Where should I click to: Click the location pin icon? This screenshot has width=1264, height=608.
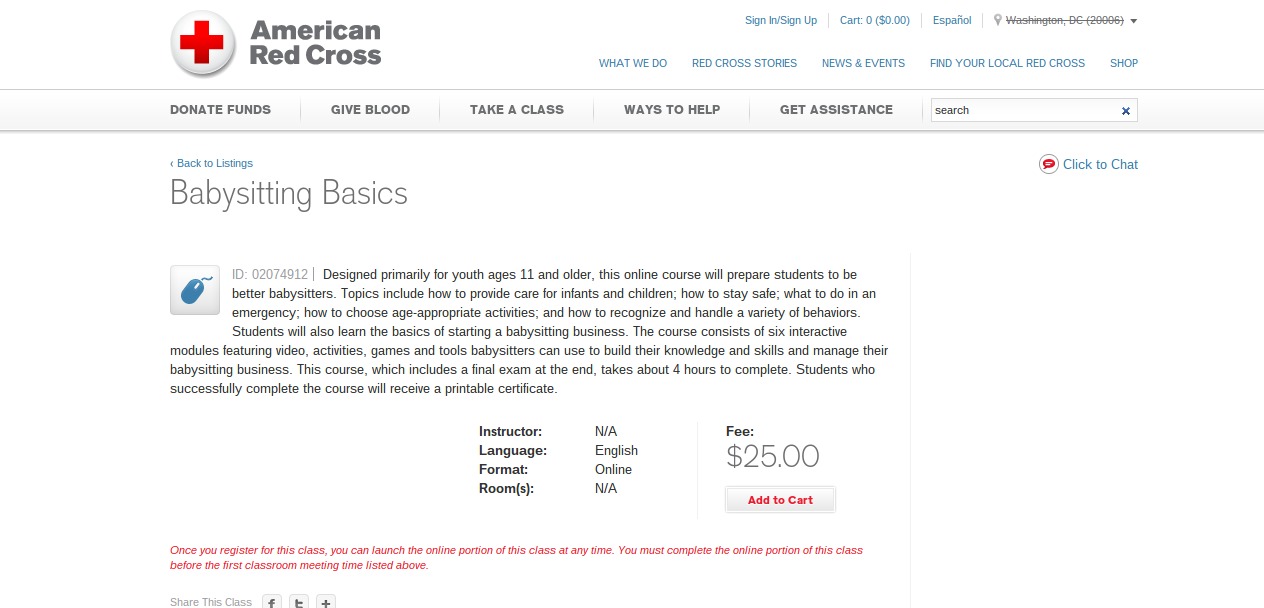tap(997, 20)
